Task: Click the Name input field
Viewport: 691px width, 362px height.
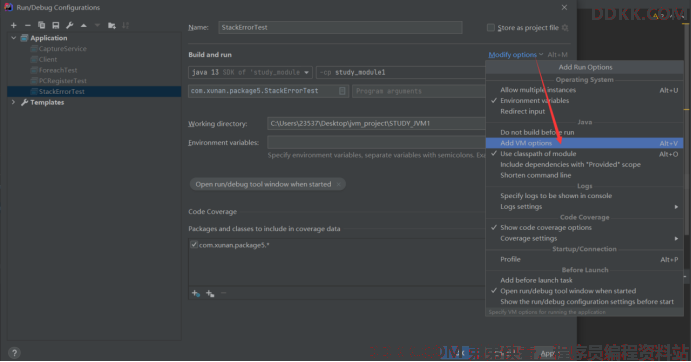Action: [340, 27]
